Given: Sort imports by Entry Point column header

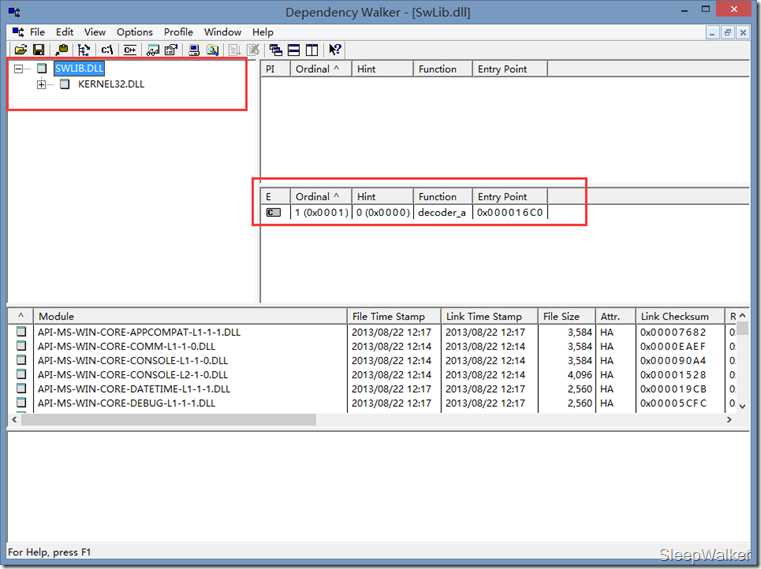Looking at the screenshot, I should click(510, 69).
